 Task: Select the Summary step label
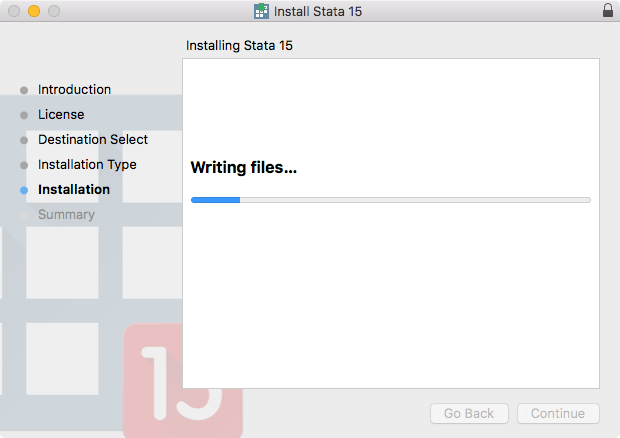(x=66, y=214)
